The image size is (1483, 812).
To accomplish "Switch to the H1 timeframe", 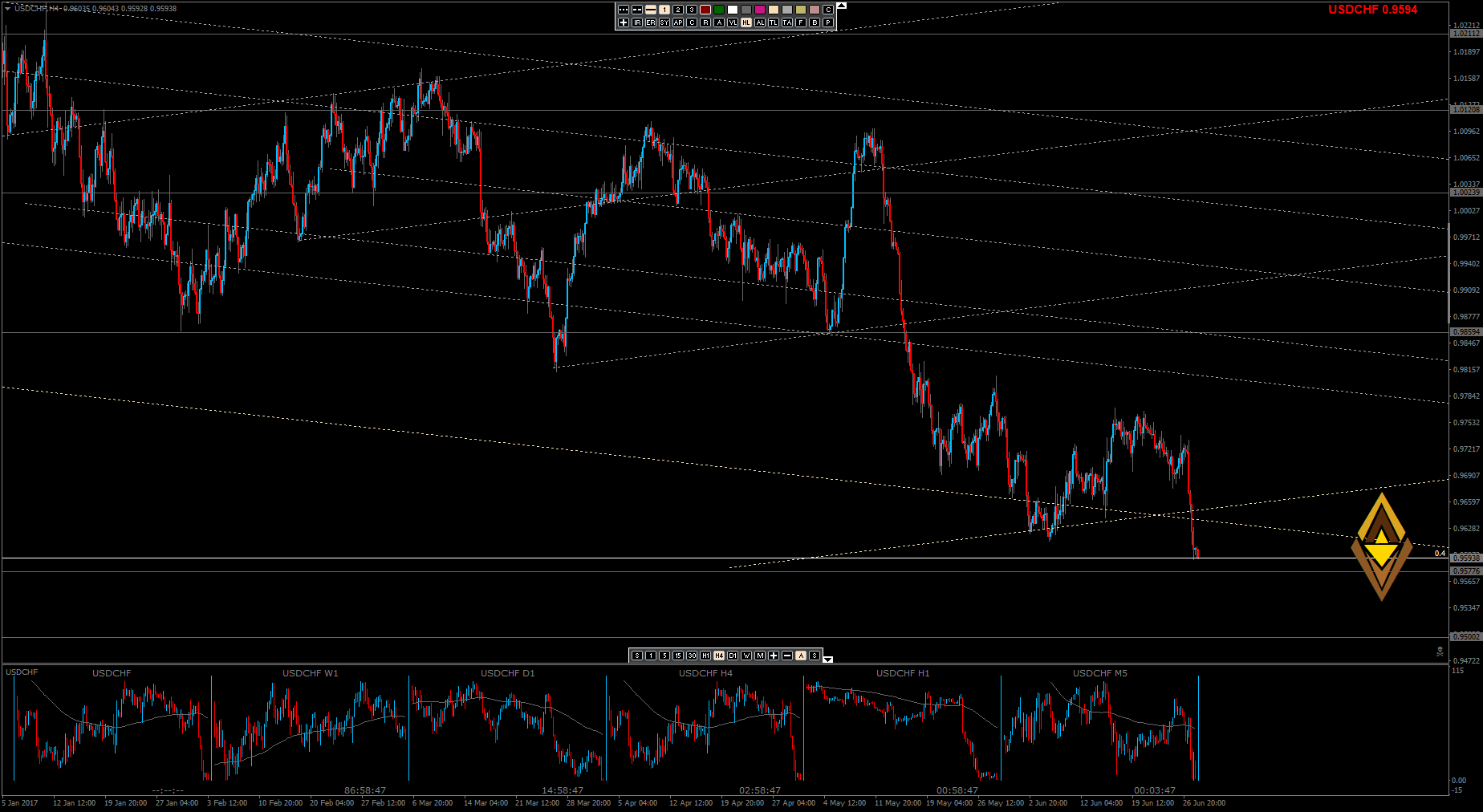I will [x=705, y=656].
